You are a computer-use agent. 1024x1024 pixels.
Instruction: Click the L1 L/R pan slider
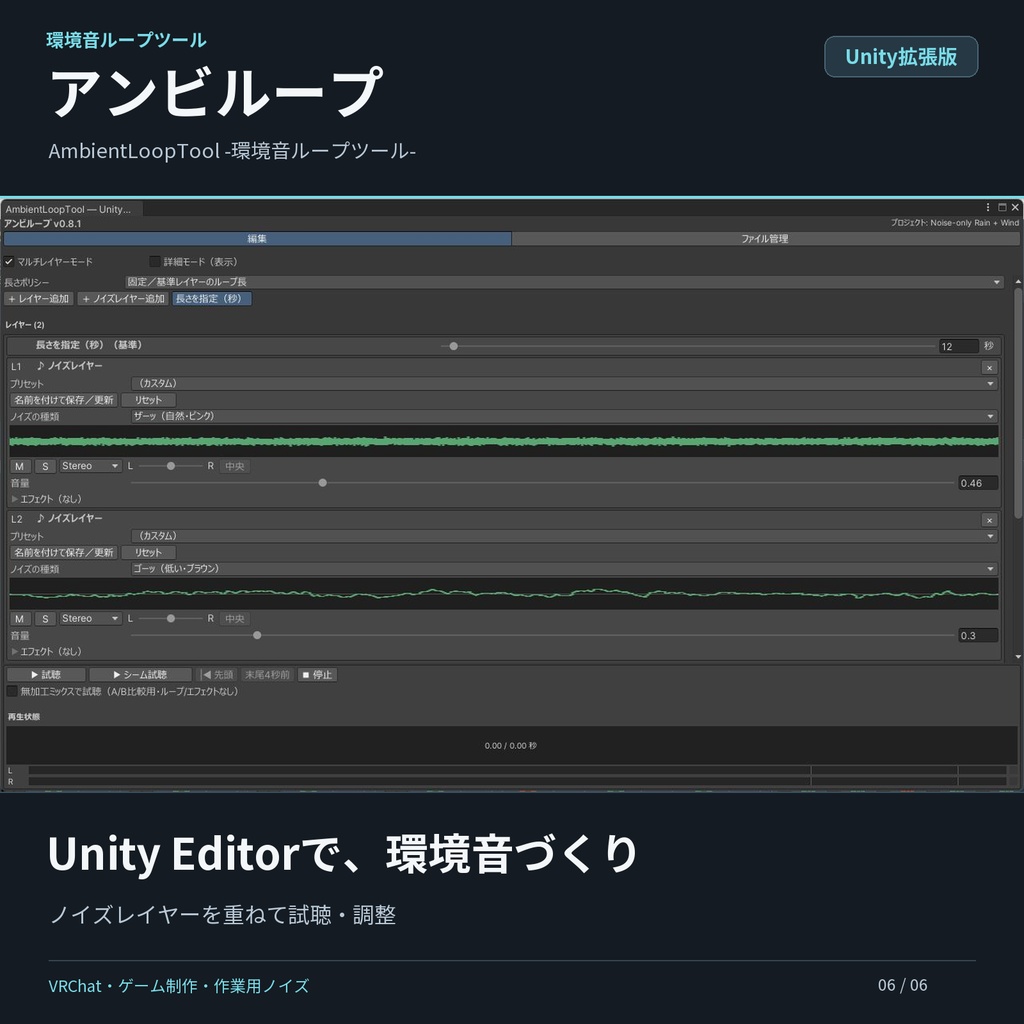pyautogui.click(x=170, y=466)
